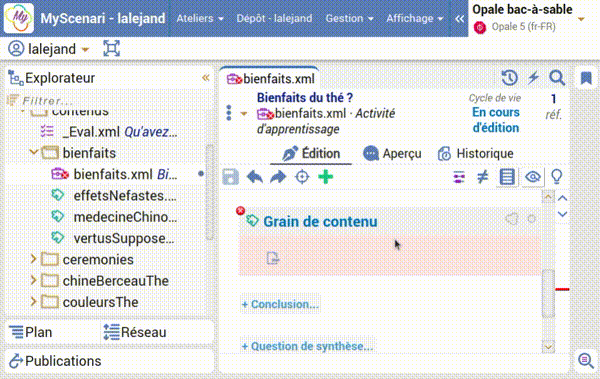Expand the ceremonies folder
Screen dimensions: 600x379
click(33, 259)
